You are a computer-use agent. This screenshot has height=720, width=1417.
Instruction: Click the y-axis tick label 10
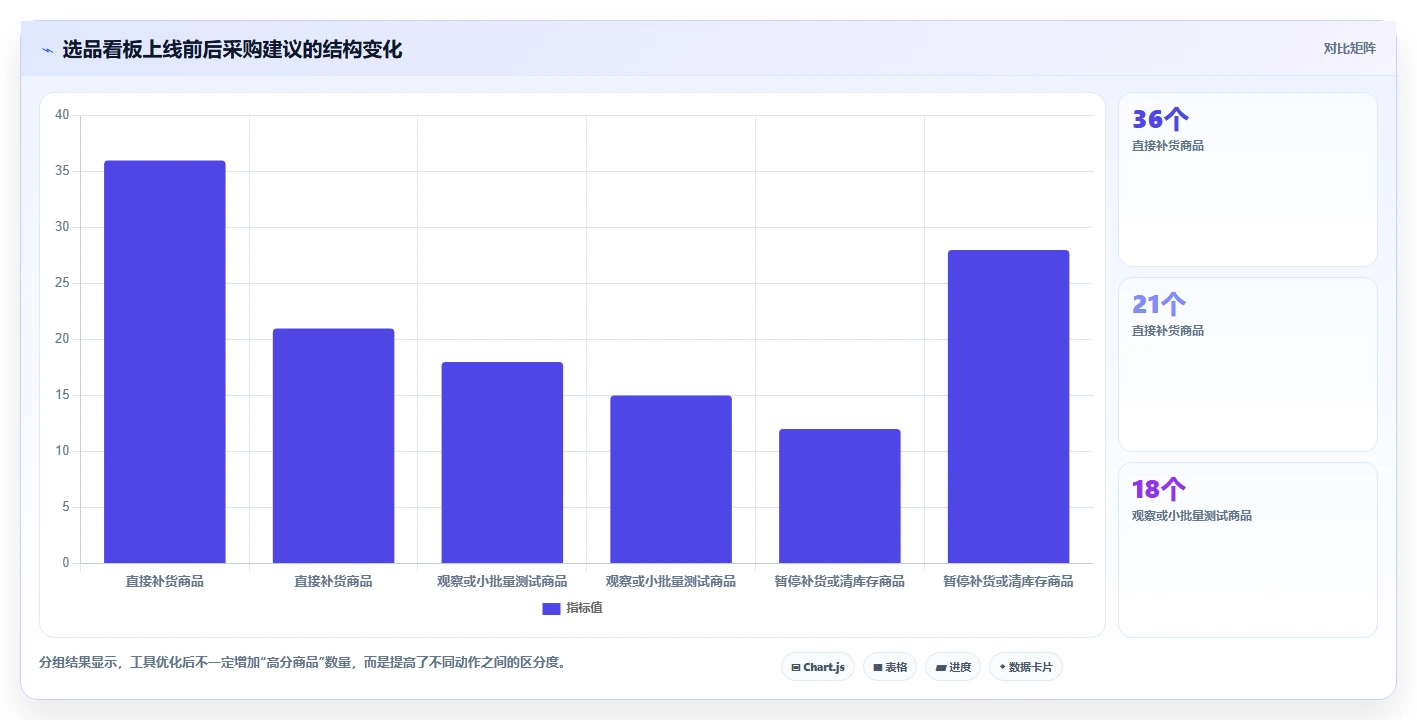click(62, 451)
